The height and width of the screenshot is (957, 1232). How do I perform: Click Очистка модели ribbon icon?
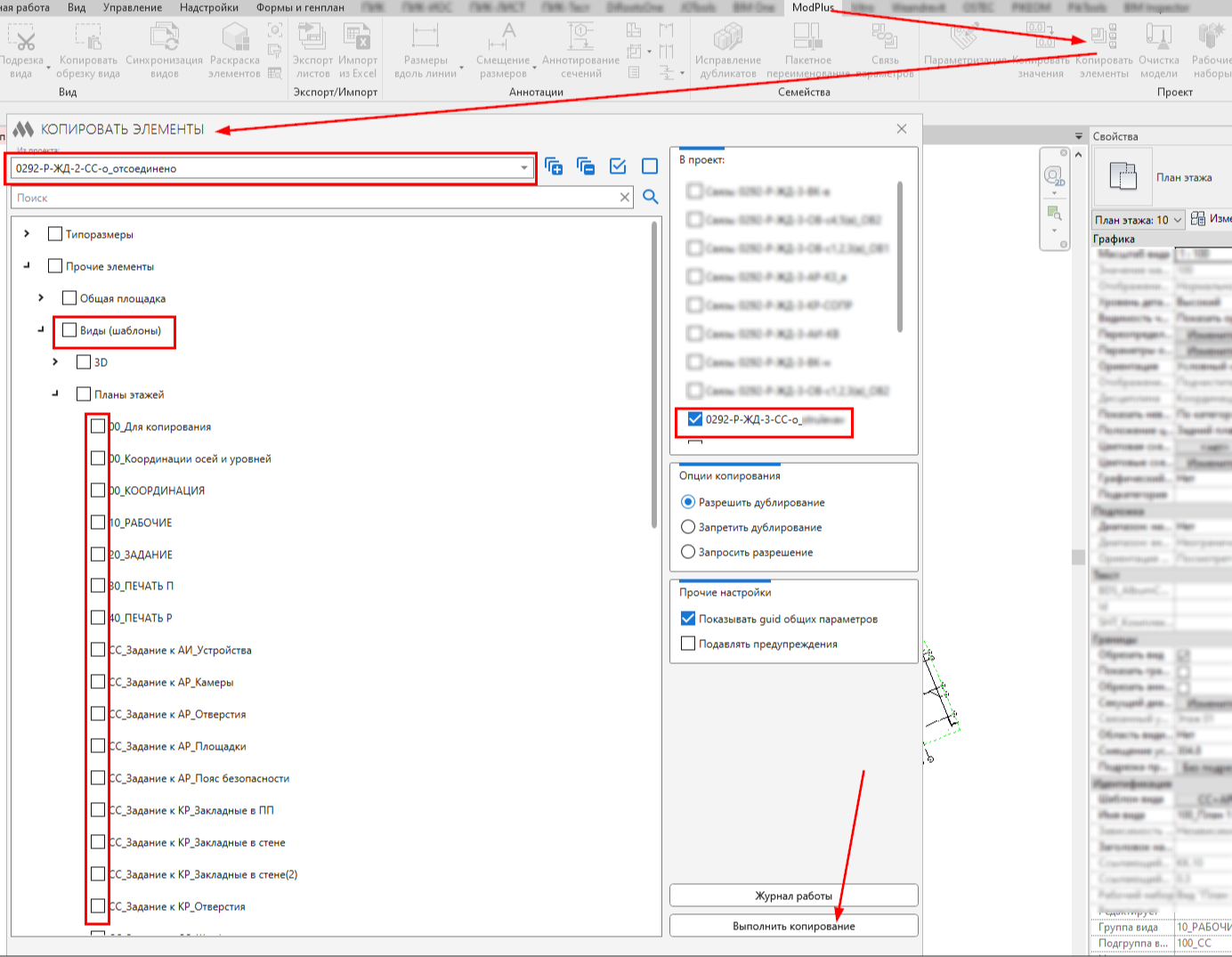(x=1158, y=39)
